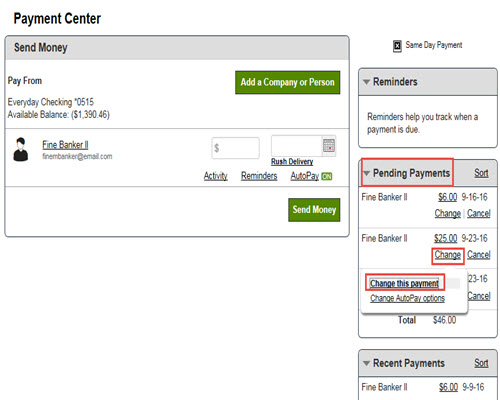Click the Same Day Payment icon
The width and height of the screenshot is (500, 400).
(x=397, y=46)
